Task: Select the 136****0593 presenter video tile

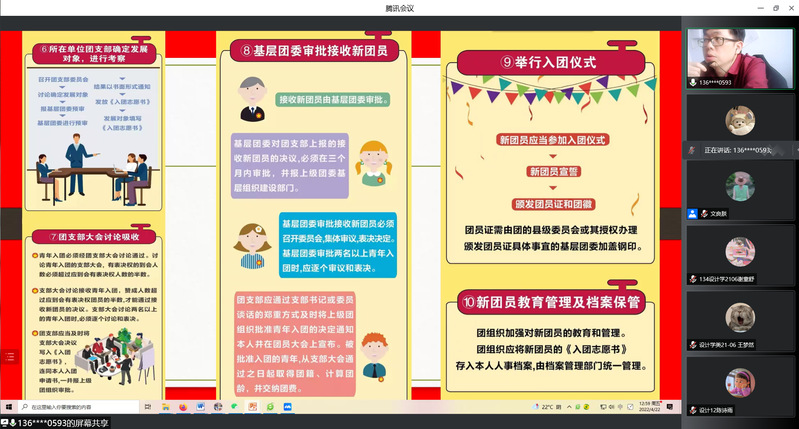Action: coord(738,55)
